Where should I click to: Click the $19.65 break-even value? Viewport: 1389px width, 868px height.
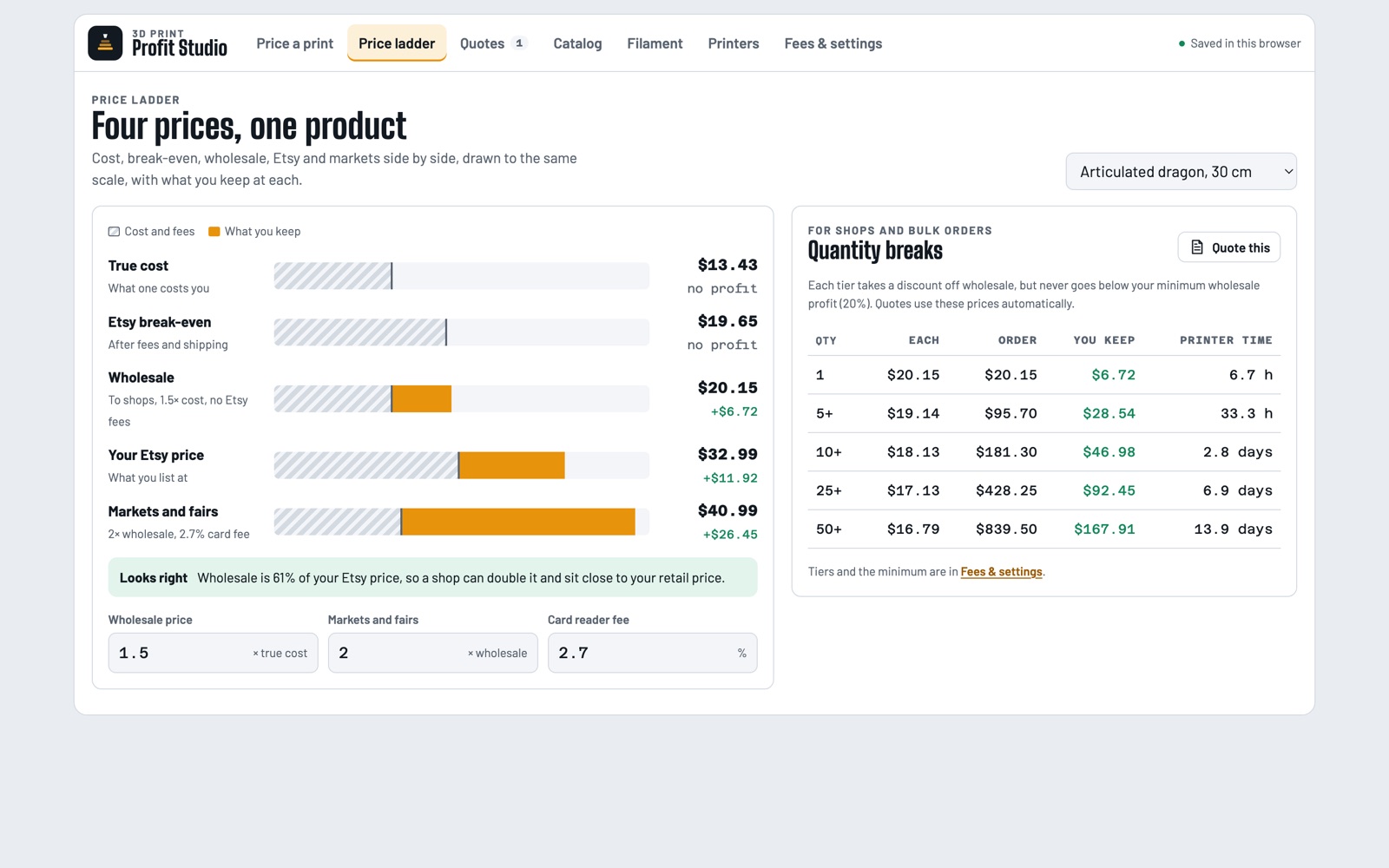click(x=727, y=321)
